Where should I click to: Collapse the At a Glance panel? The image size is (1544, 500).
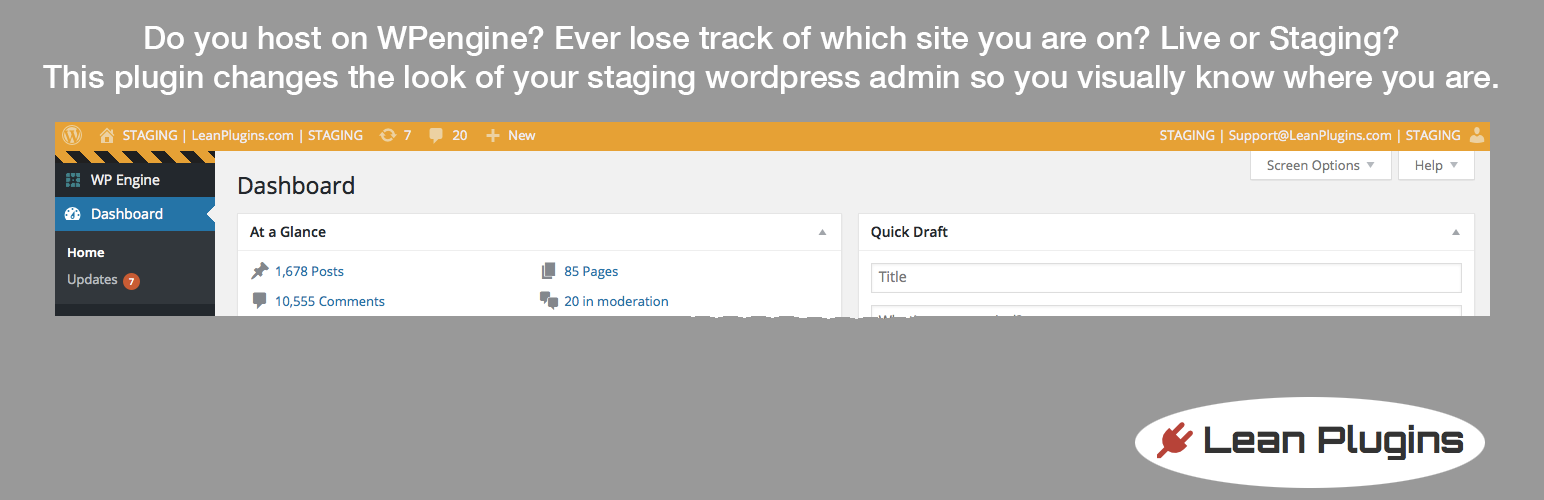tap(822, 232)
